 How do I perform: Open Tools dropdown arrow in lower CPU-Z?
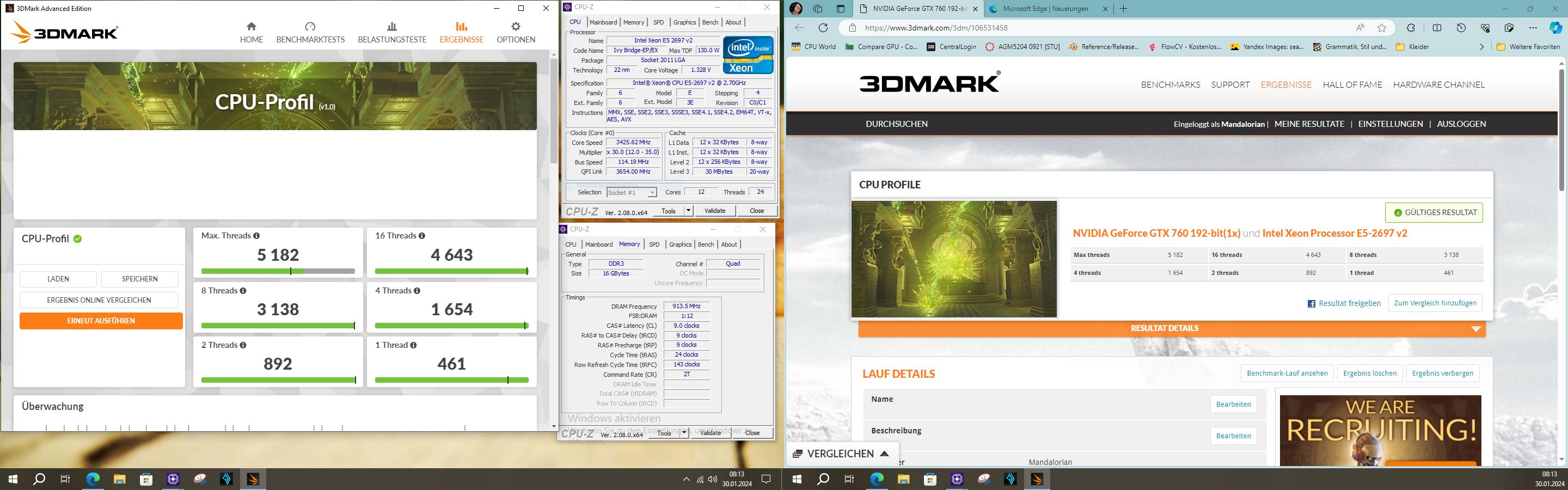coord(684,433)
